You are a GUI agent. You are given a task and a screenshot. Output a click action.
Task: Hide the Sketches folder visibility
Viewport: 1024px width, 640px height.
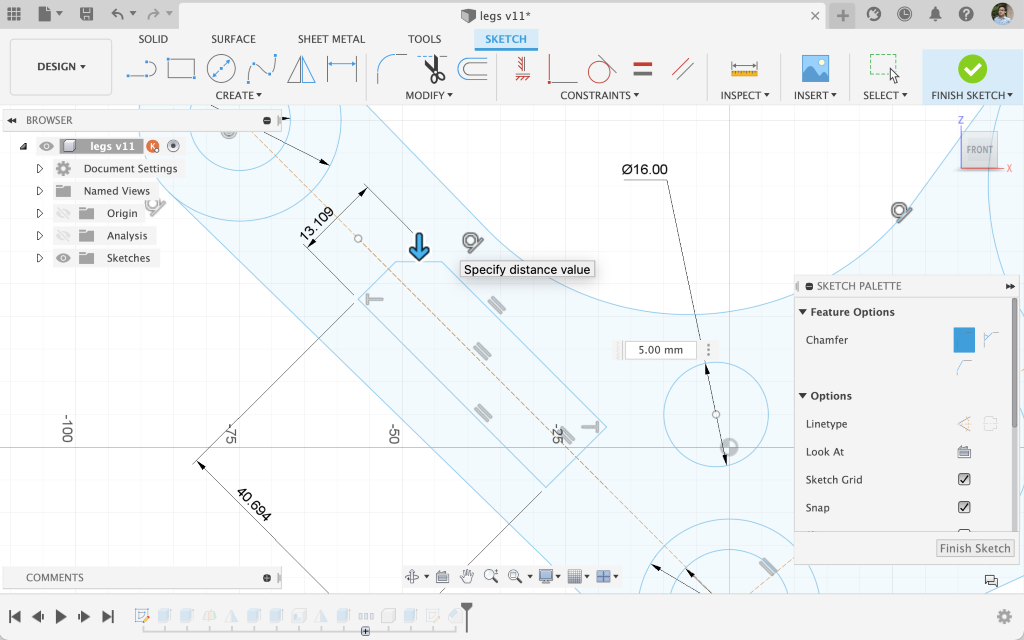[64, 258]
